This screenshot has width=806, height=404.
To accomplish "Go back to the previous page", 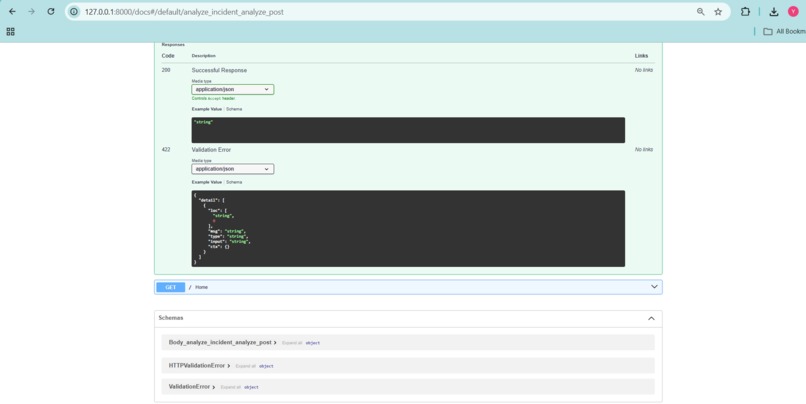I will click(12, 11).
